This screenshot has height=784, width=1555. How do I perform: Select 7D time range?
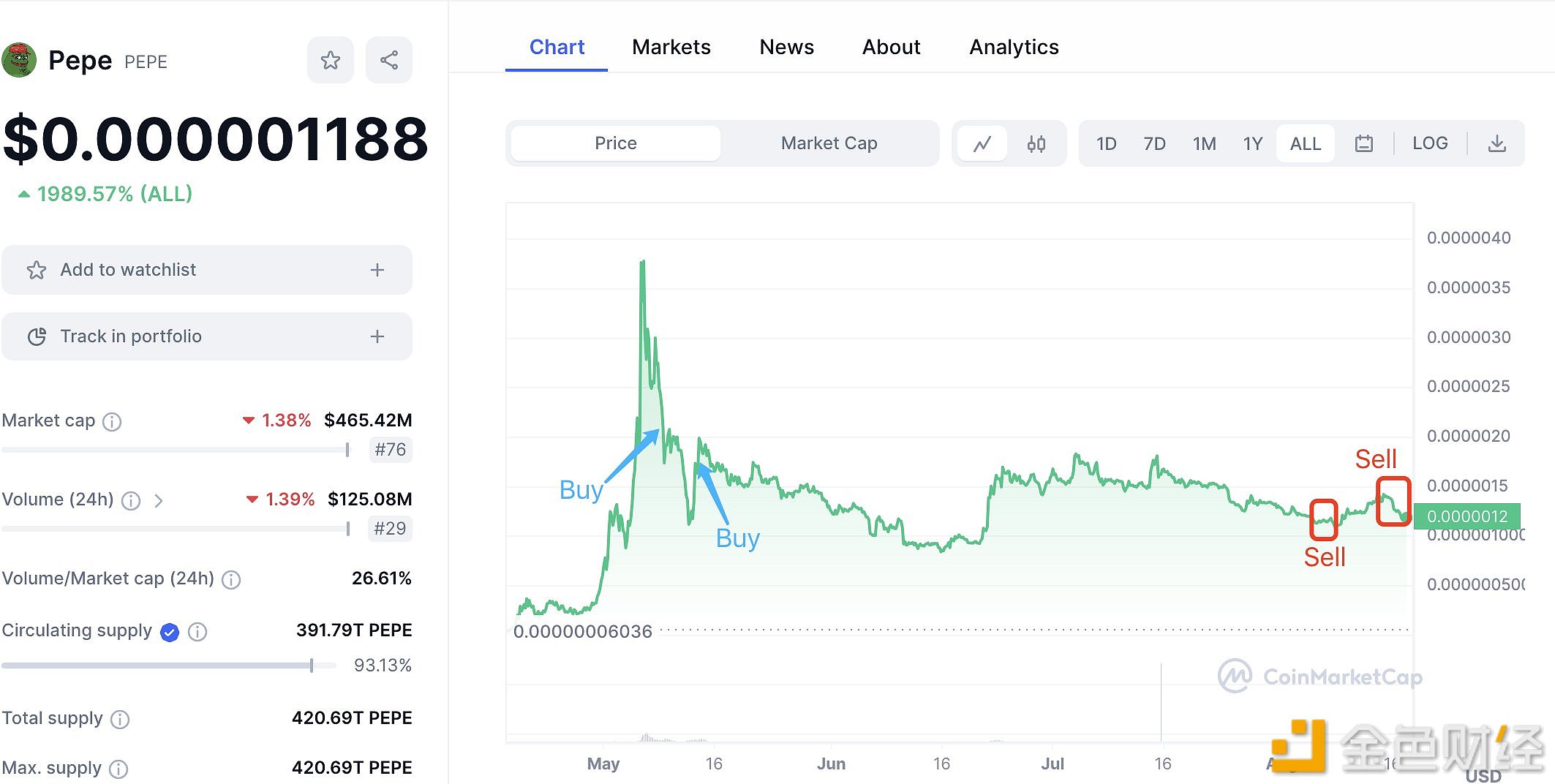tap(1154, 143)
